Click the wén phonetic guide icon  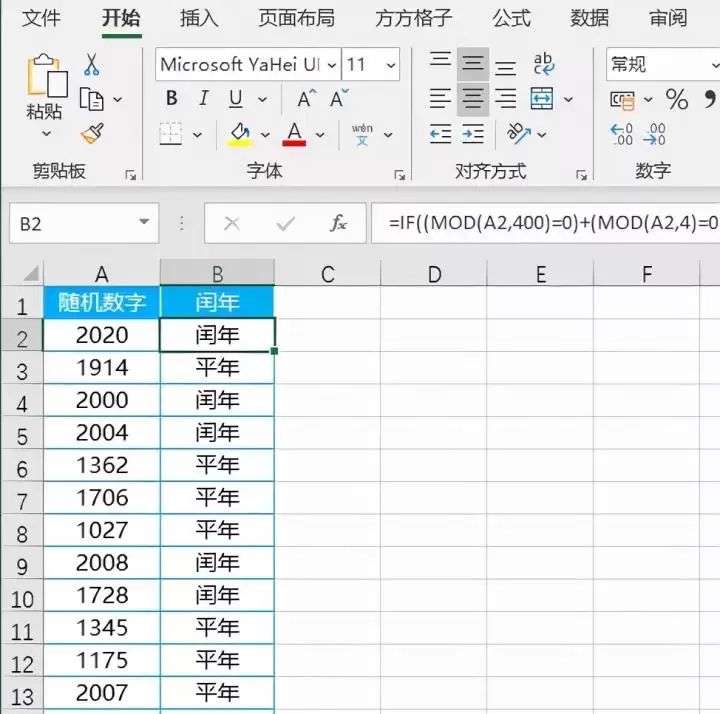(362, 134)
